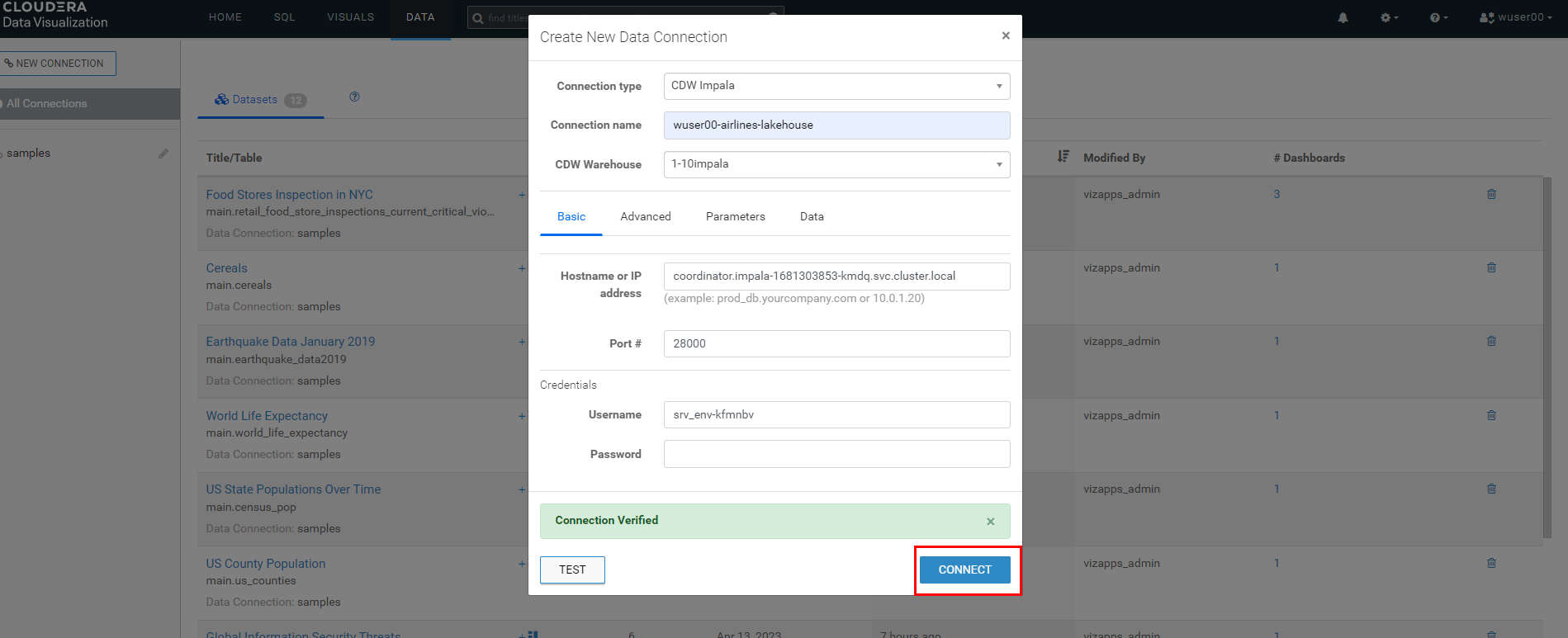The image size is (1568, 638).
Task: Open World Life Expectancy dataset
Action: (x=267, y=416)
